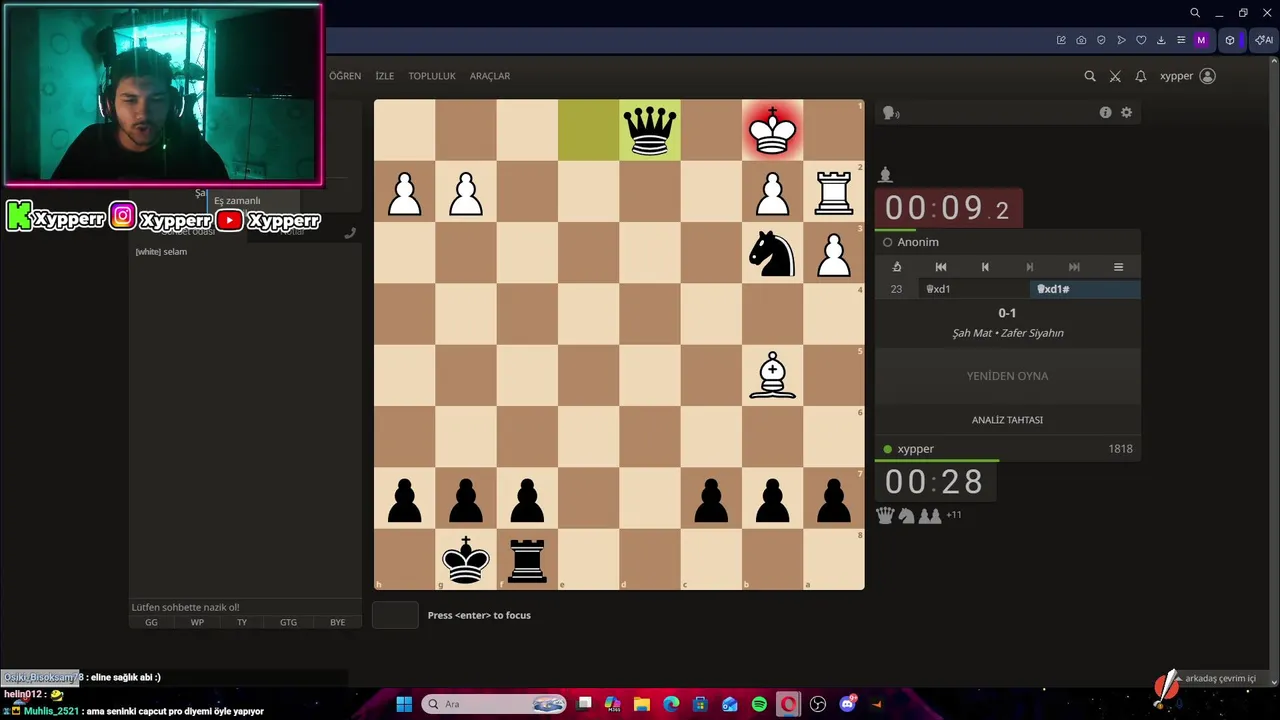Open Microsoft Edge from taskbar
This screenshot has width=1280, height=720.
tap(671, 704)
